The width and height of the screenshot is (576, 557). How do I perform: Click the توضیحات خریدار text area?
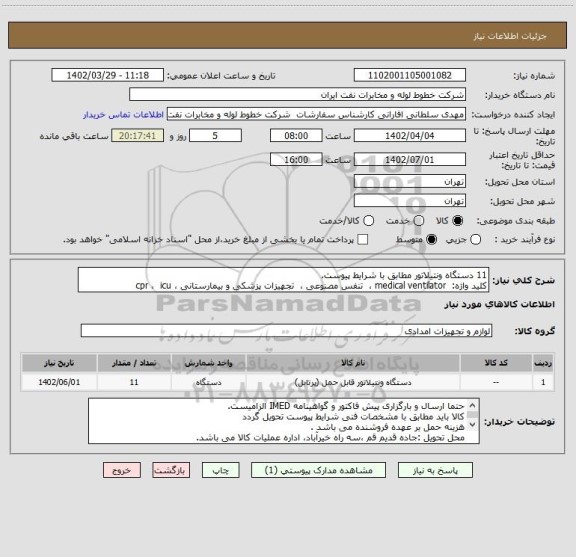click(284, 421)
